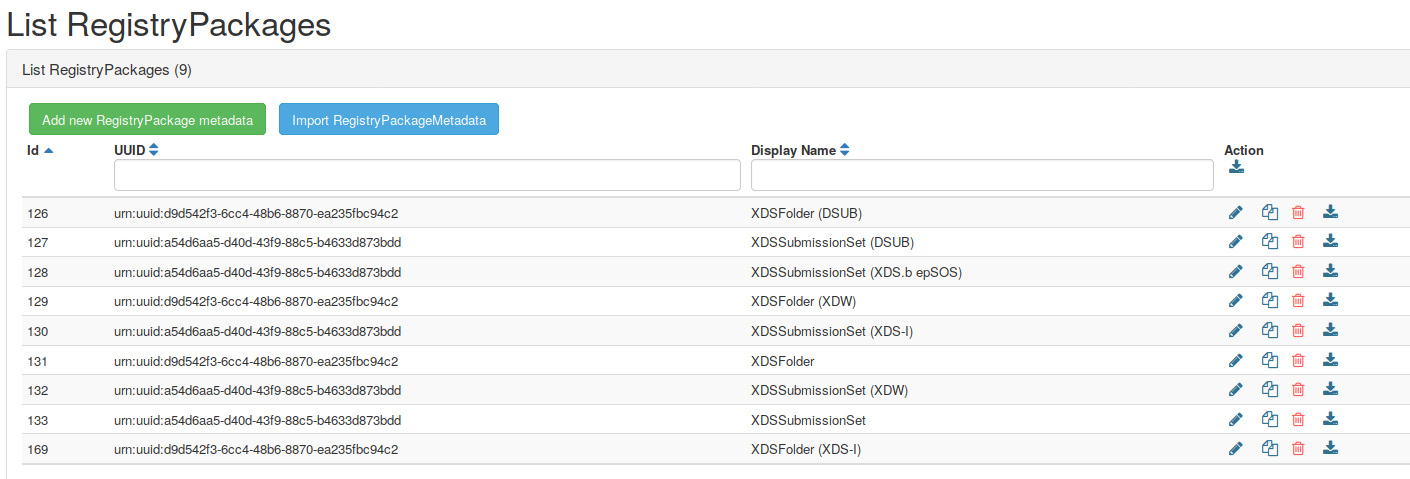Image resolution: width=1410 pixels, height=479 pixels.
Task: Duplicate the XDSSubmissionSet (XDW) entry
Action: (x=1269, y=390)
